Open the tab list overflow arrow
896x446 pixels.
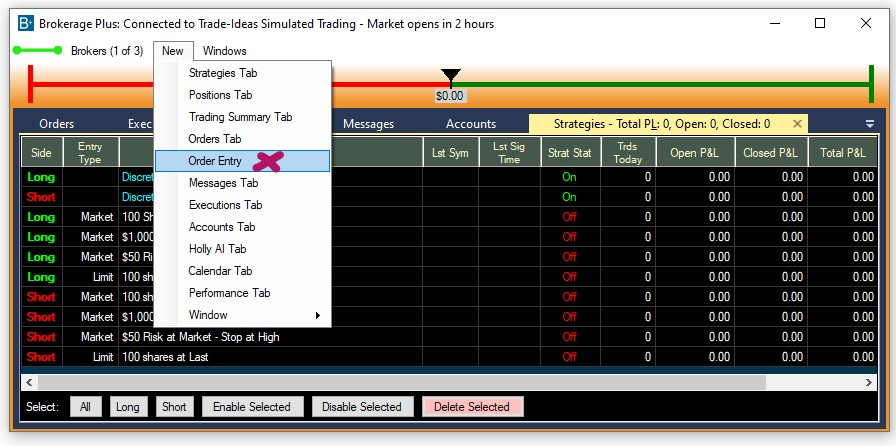click(869, 124)
